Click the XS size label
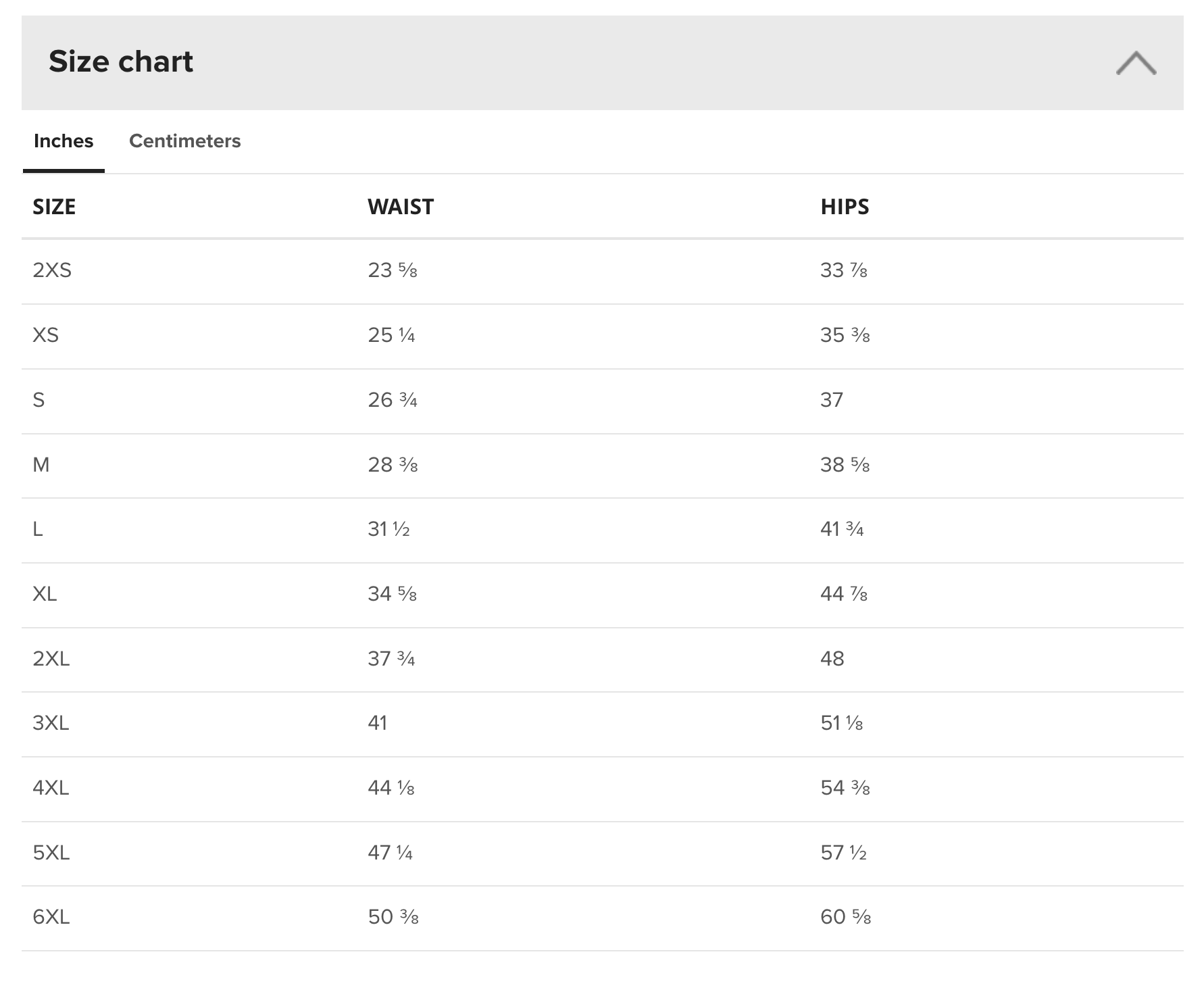Viewport: 1204px width, 996px height. click(46, 335)
